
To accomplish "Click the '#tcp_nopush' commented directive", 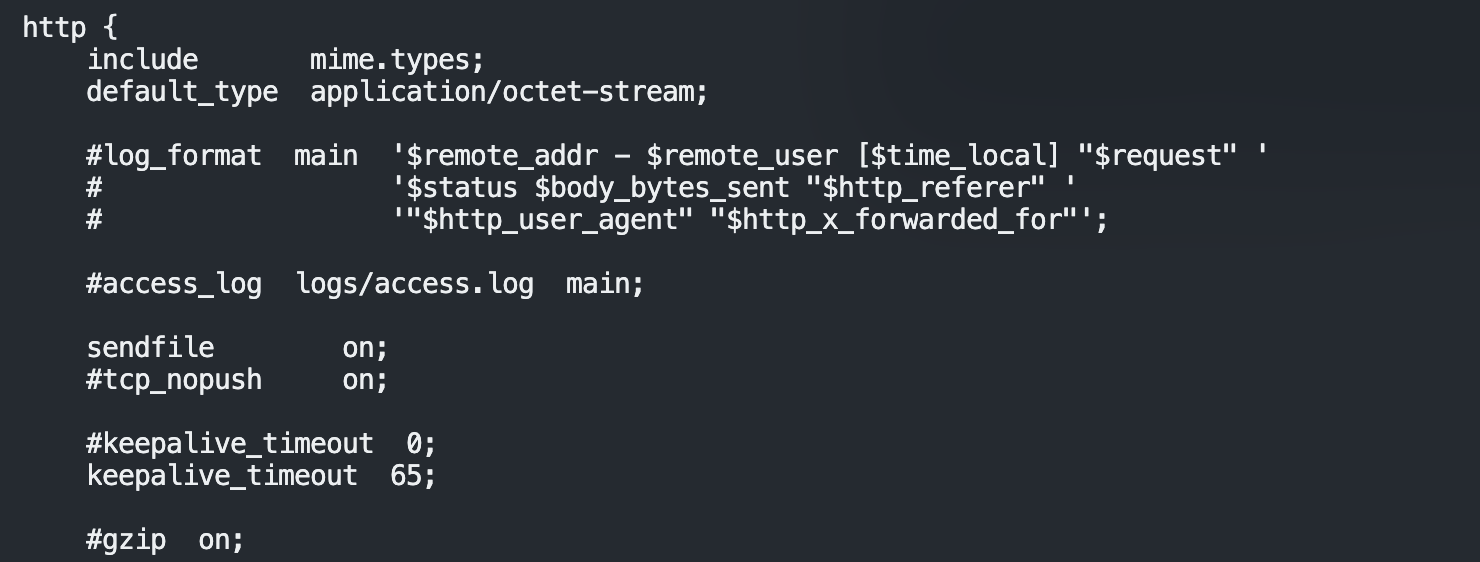I will (174, 380).
